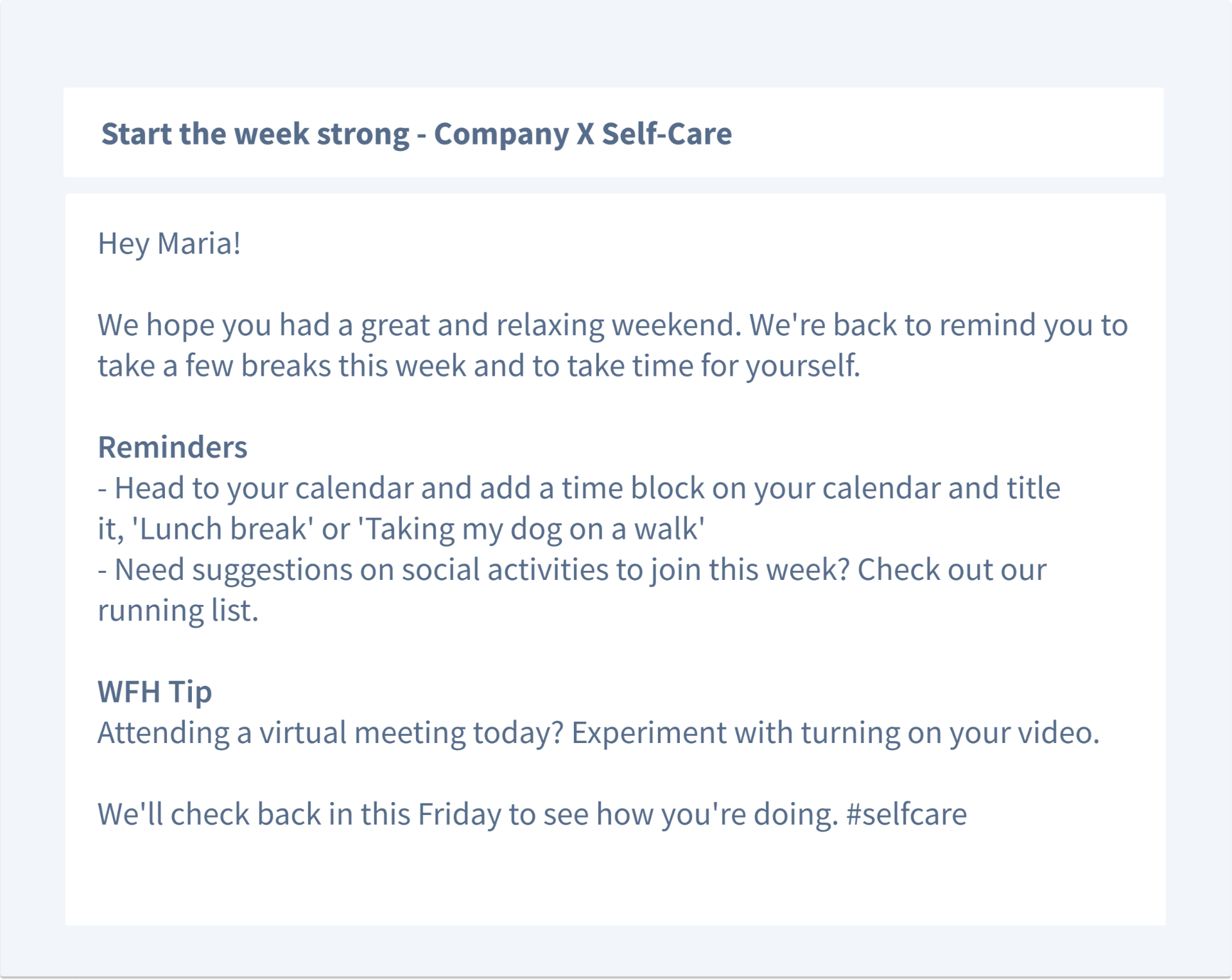Image resolution: width=1232 pixels, height=980 pixels.
Task: Click the 'Hey Maria!' greeting
Action: tap(169, 243)
